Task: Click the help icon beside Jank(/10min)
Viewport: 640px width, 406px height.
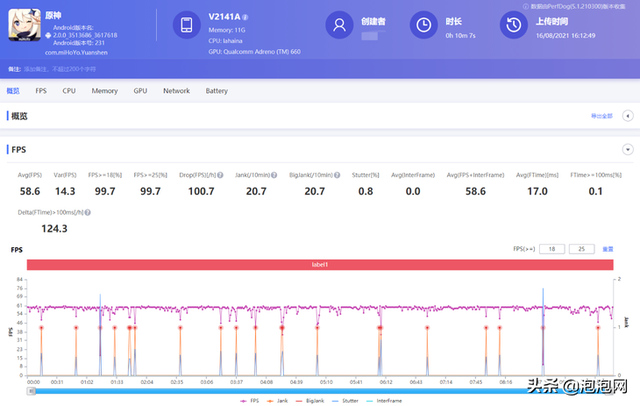Action: [x=274, y=175]
